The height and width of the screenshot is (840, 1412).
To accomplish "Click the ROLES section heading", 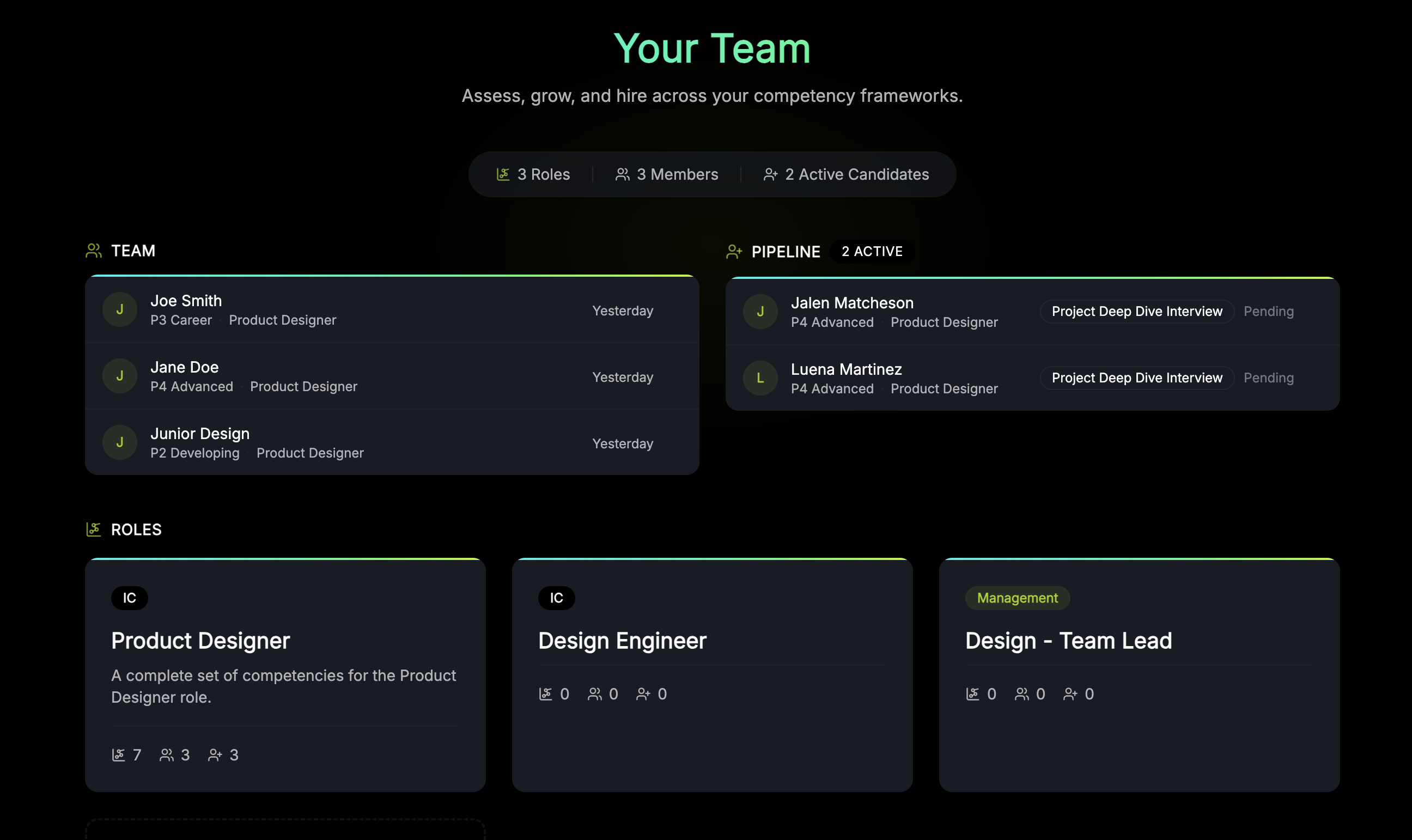I will pyautogui.click(x=136, y=529).
